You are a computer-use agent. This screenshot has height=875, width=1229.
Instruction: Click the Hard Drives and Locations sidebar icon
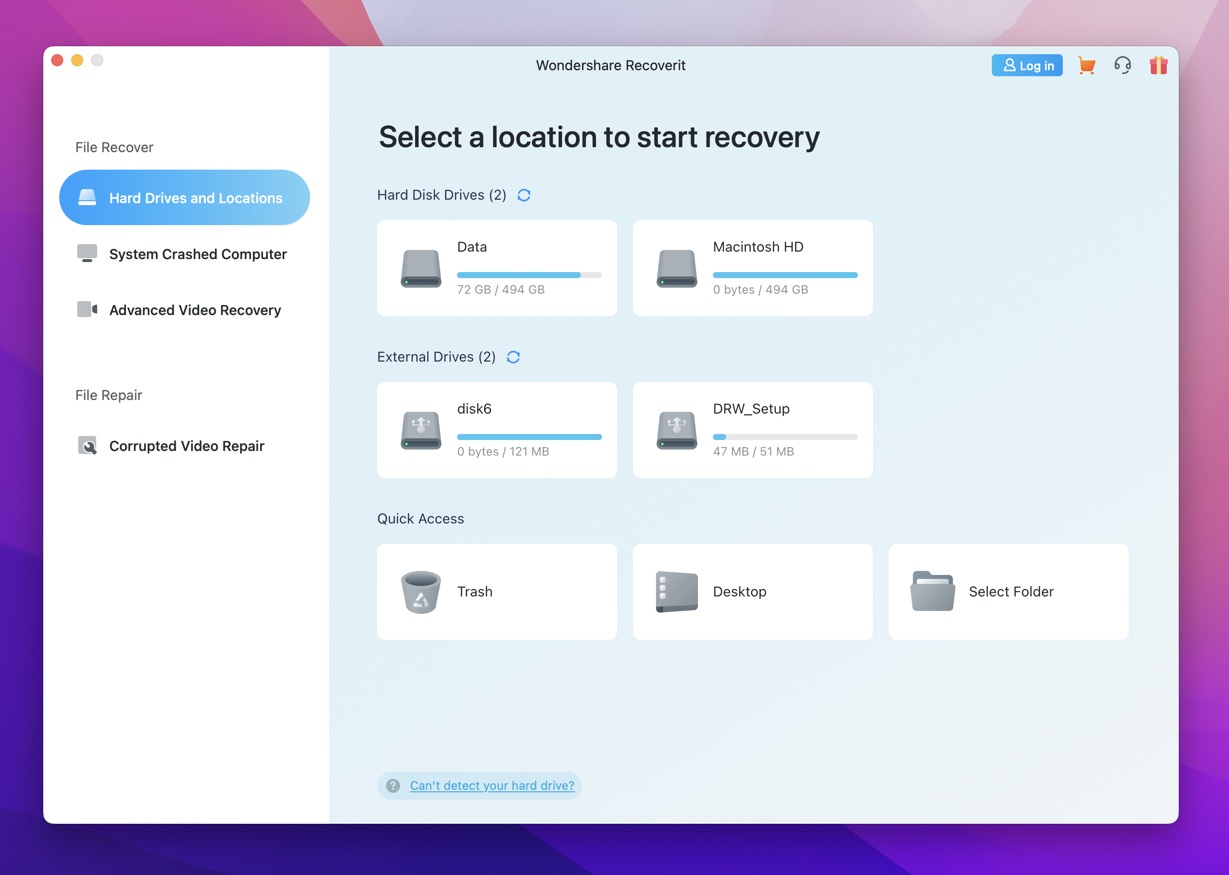[x=88, y=198]
